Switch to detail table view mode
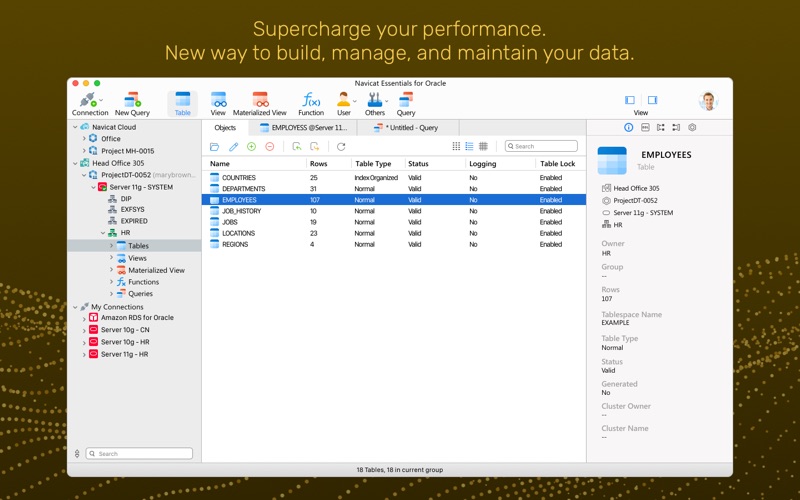The height and width of the screenshot is (500, 800). click(483, 146)
